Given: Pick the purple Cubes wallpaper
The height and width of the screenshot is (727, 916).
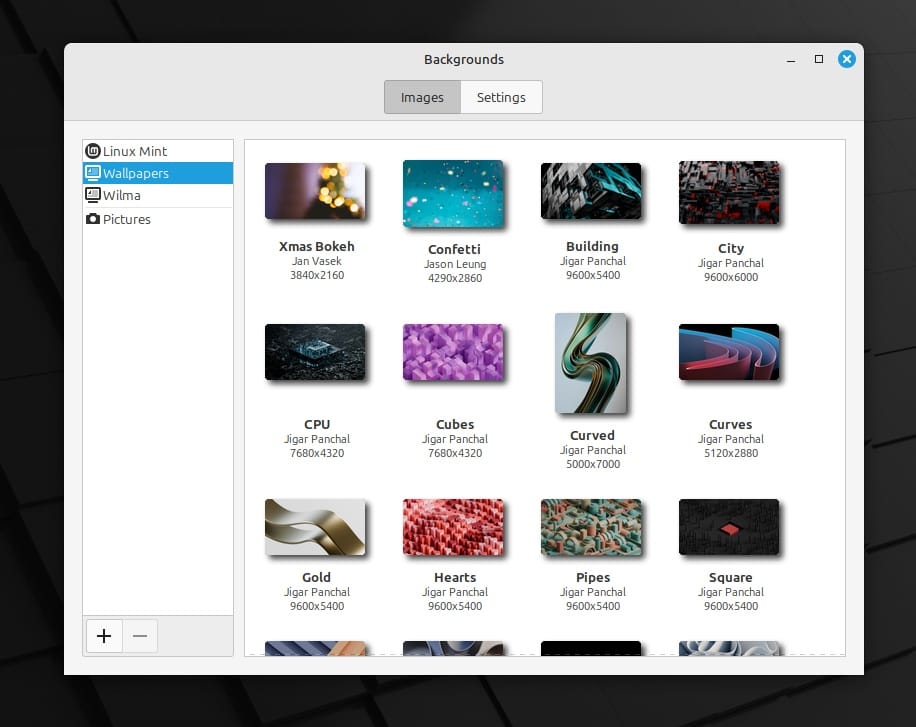Looking at the screenshot, I should tap(454, 354).
